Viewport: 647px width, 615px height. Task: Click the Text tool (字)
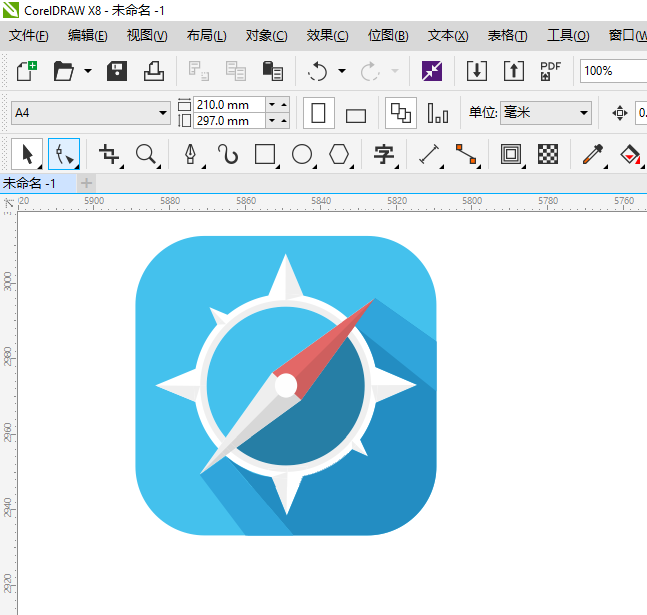tap(384, 154)
